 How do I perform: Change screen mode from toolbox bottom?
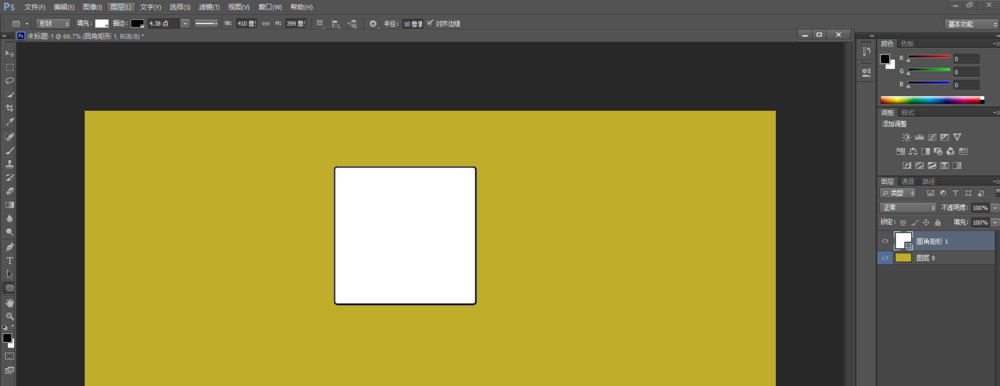10,369
